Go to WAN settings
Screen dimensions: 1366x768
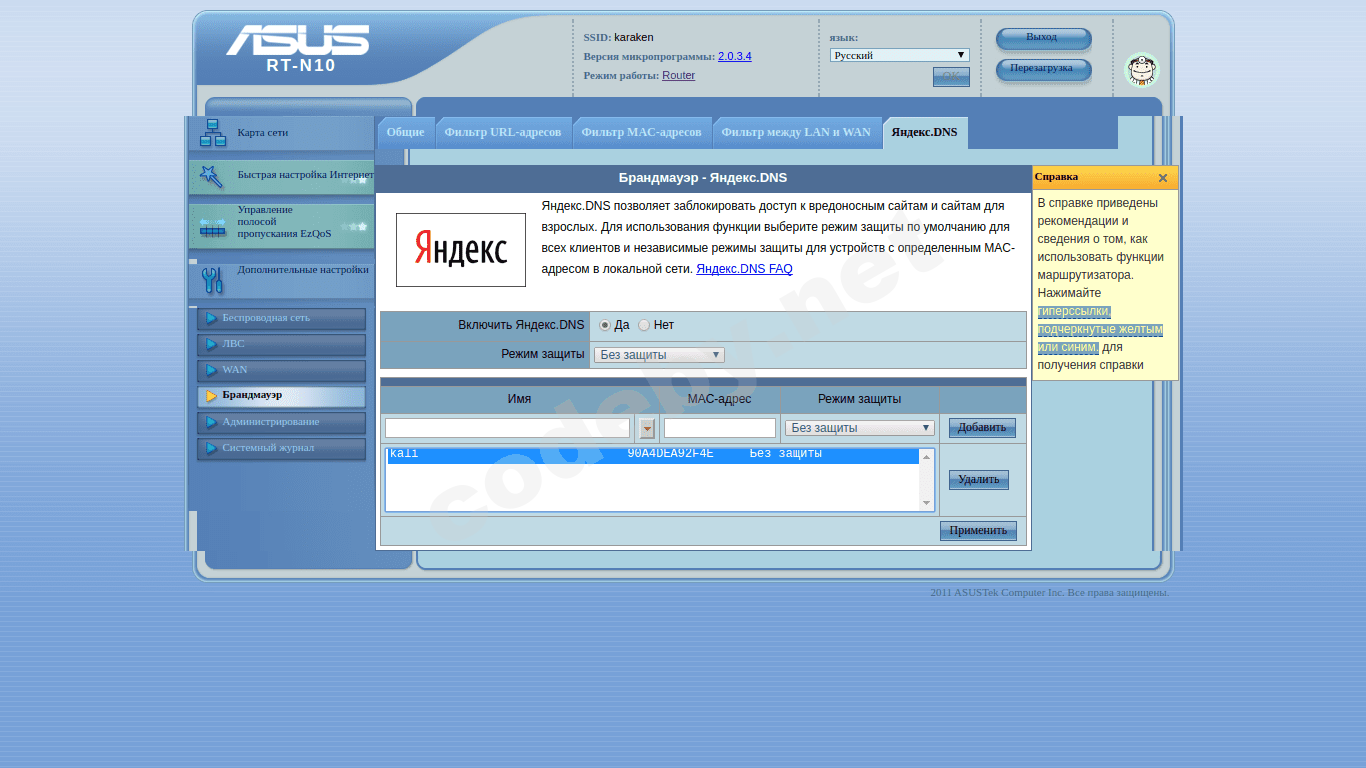tap(281, 371)
